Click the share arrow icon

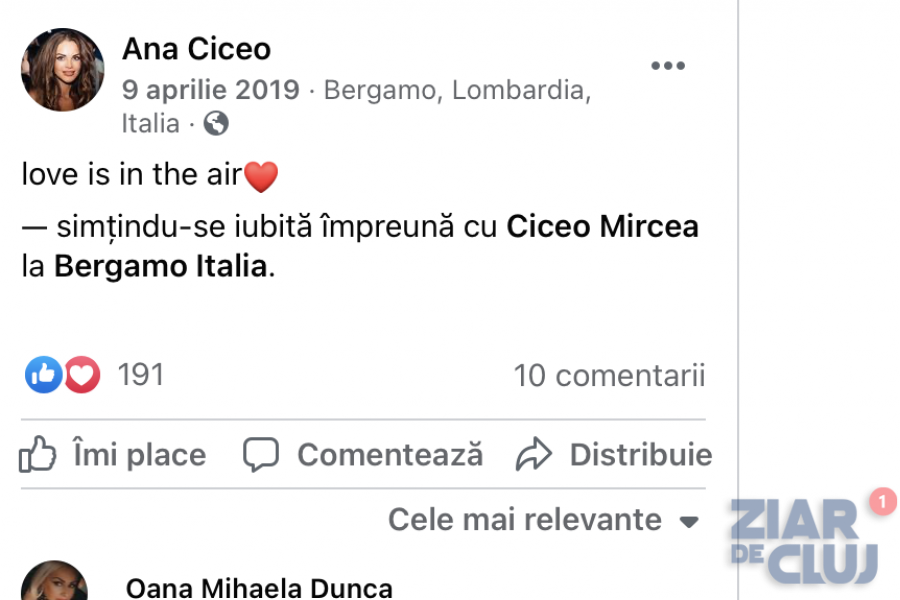point(534,455)
